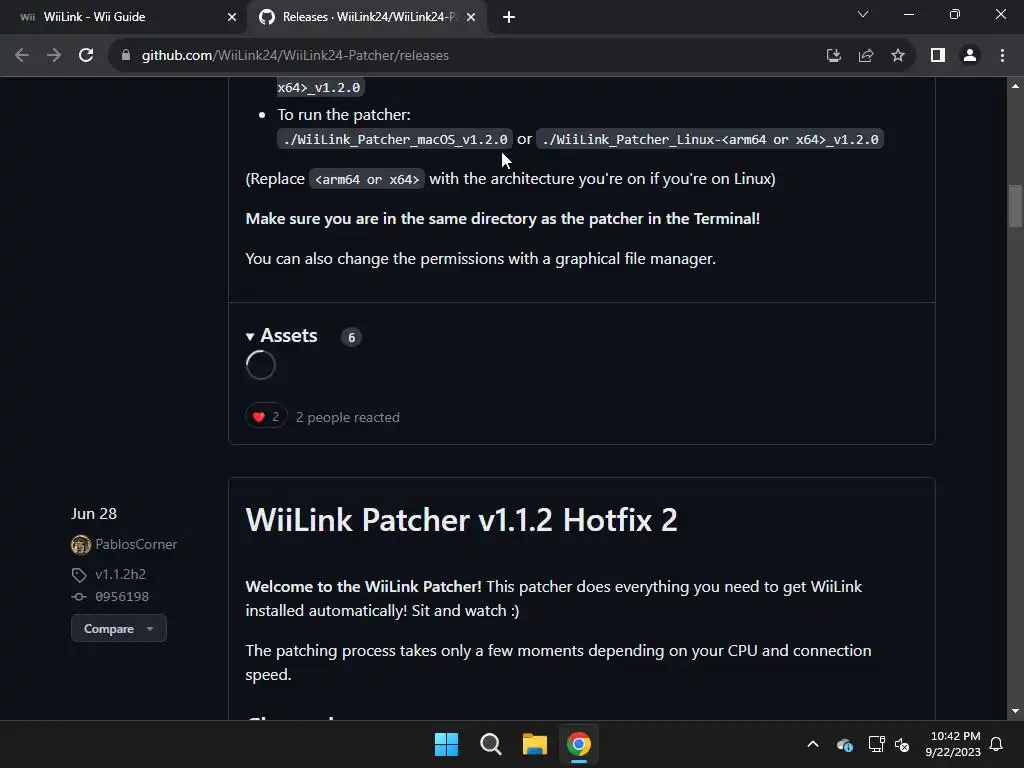Close the Releases WiiLink24 tab

coord(471,17)
